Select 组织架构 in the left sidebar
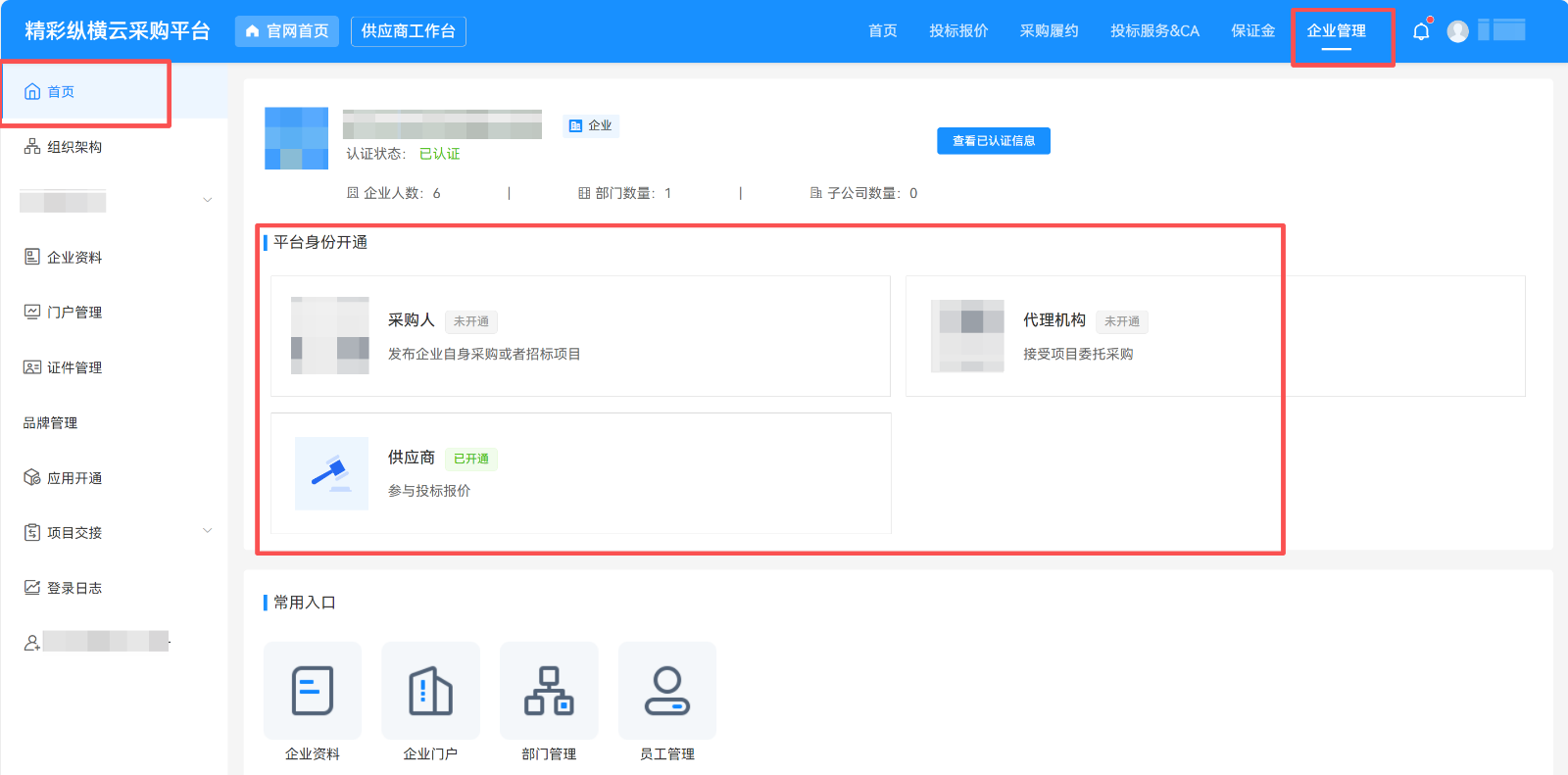Screen dimensions: 1568x775 point(74,147)
